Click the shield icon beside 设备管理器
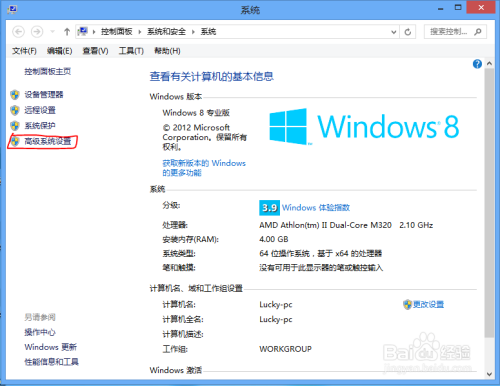This screenshot has width=500, height=386. [x=15, y=95]
